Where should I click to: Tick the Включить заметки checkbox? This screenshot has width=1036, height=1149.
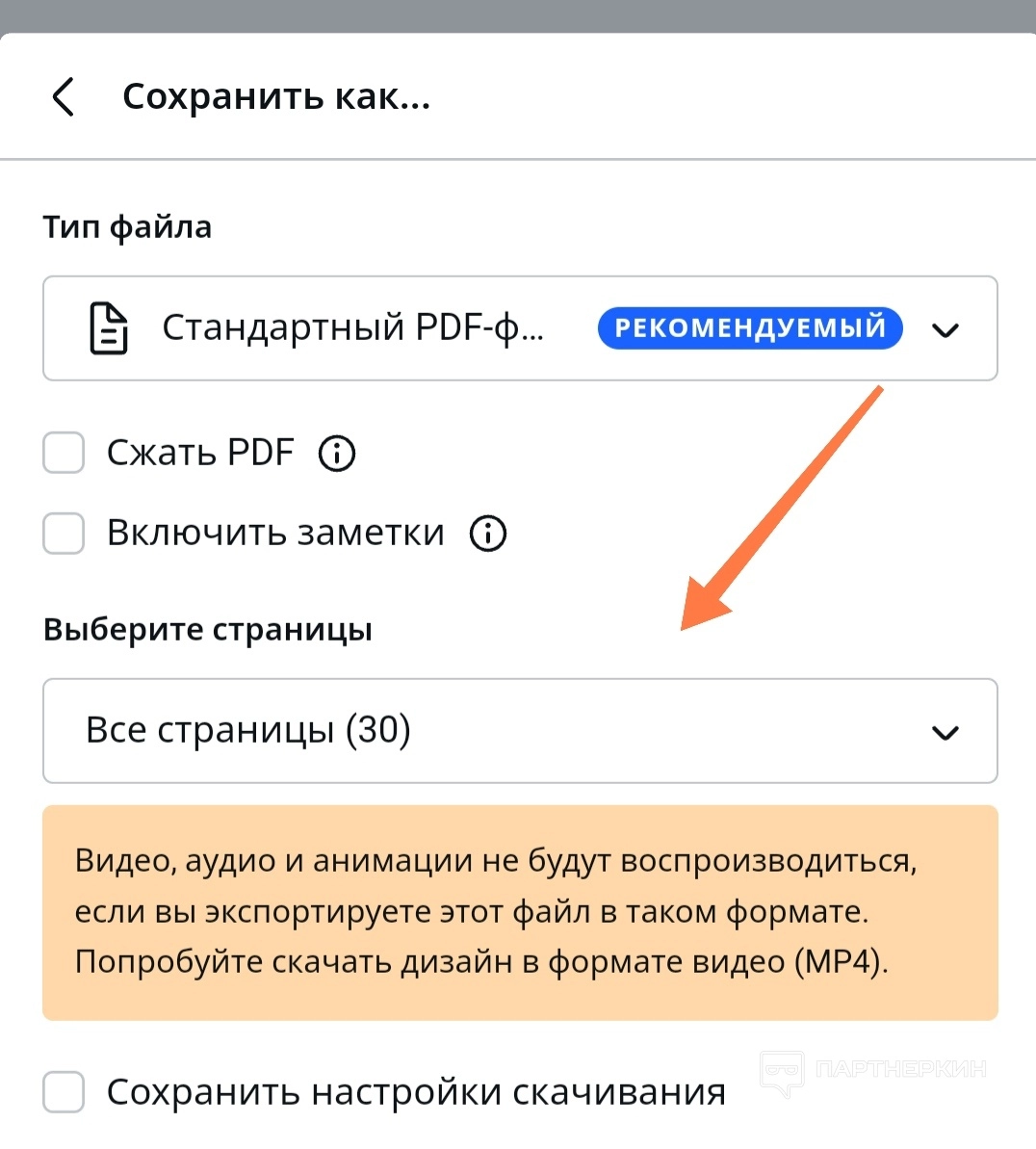click(x=64, y=534)
